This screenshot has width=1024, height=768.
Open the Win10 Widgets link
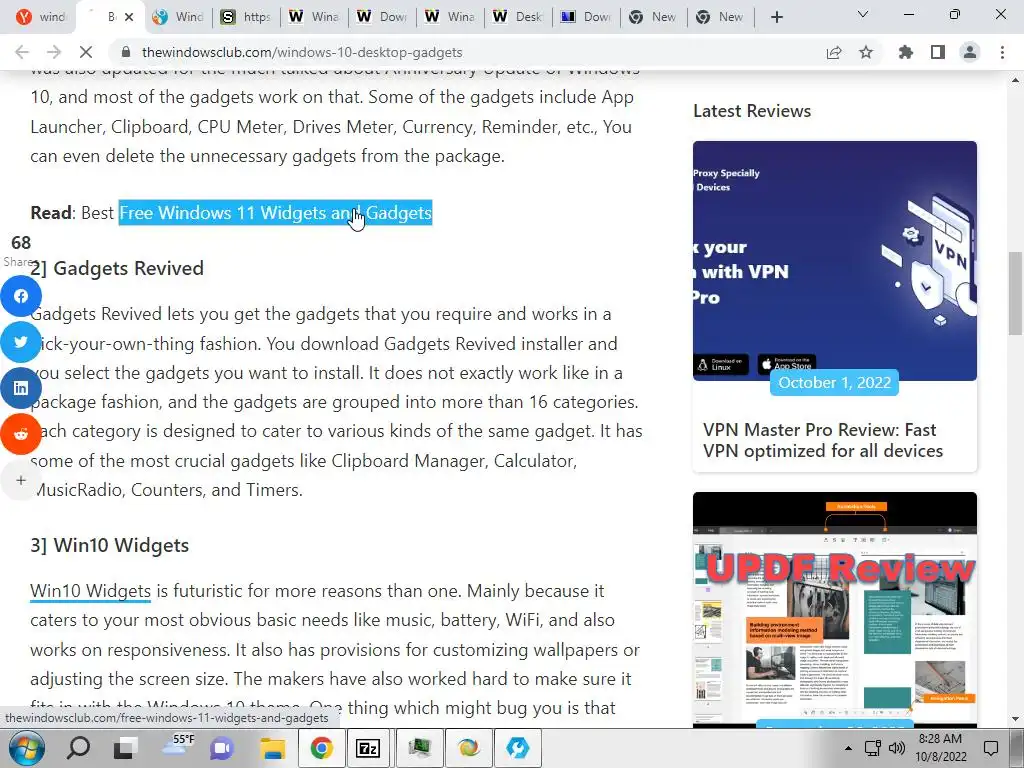pyautogui.click(x=90, y=591)
